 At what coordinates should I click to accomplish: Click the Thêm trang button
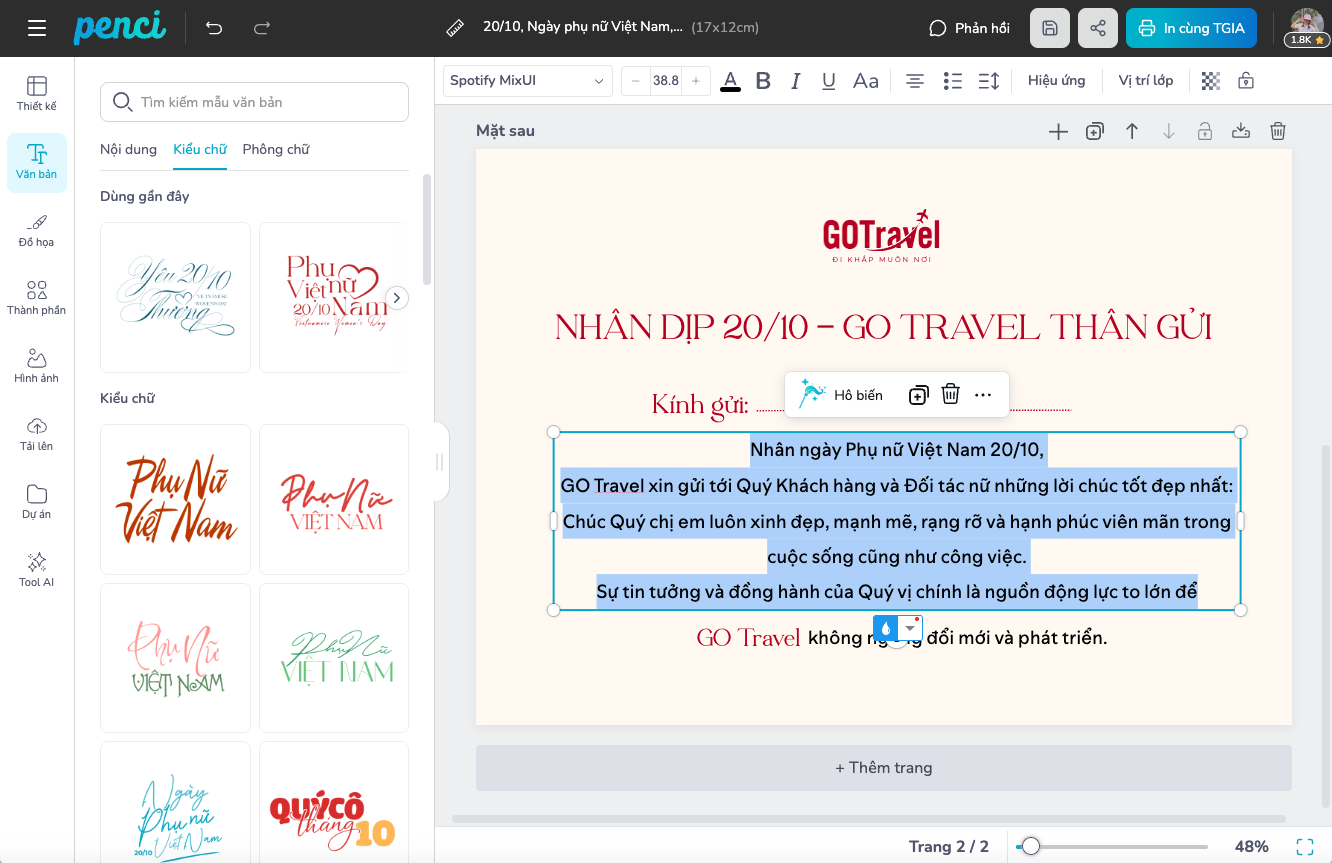[x=883, y=768]
